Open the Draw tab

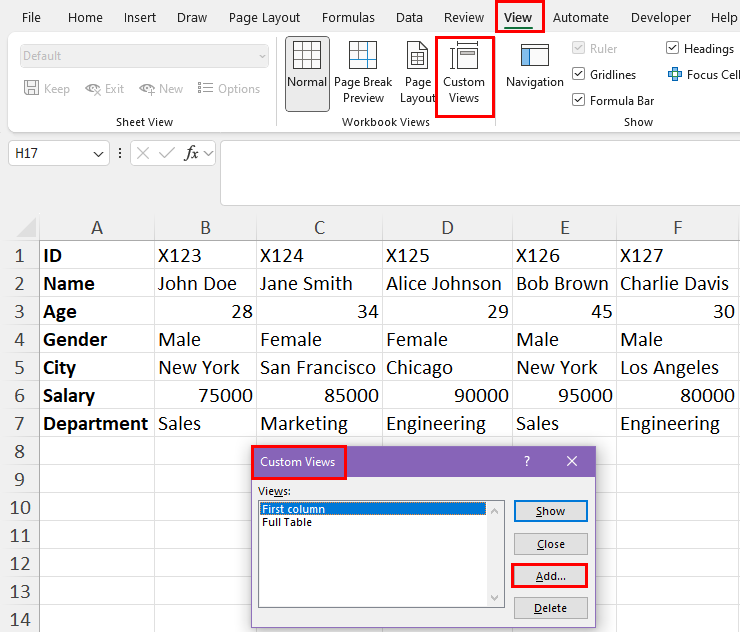pos(192,18)
